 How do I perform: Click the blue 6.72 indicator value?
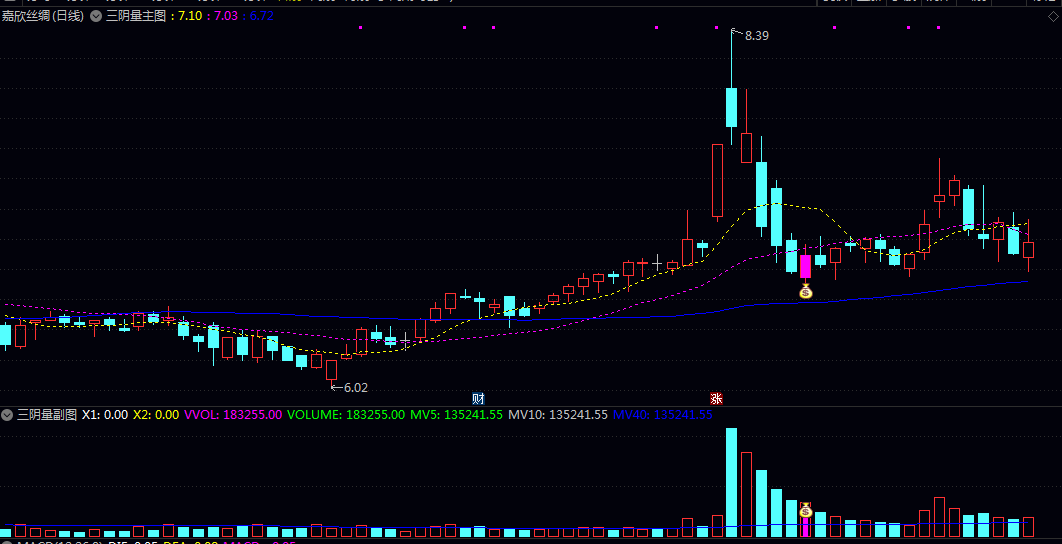(262, 16)
